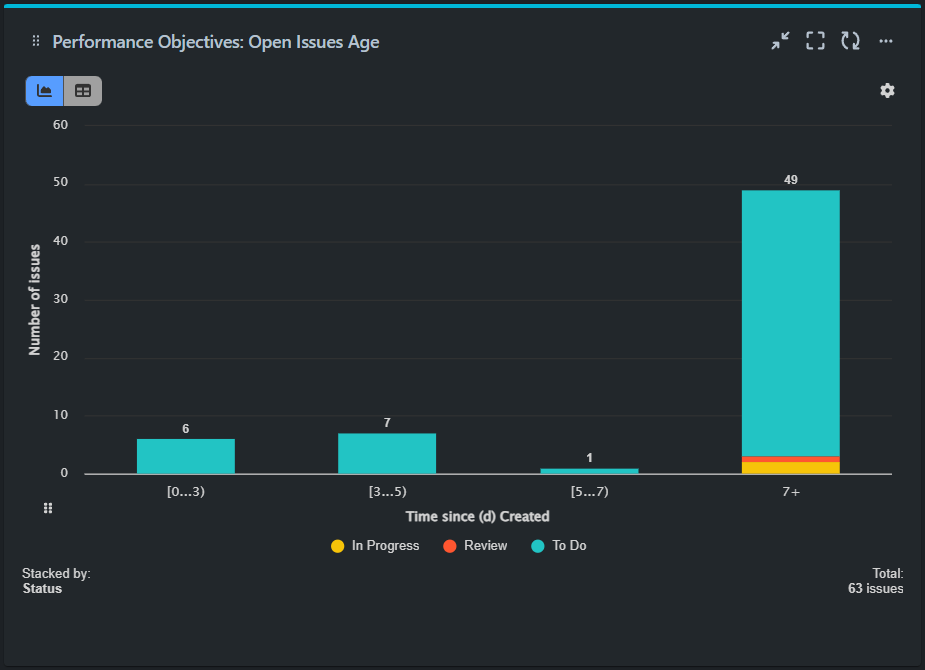Screen dimensions: 925x670
Task: Toggle the In Progress legend entry
Action: [375, 545]
